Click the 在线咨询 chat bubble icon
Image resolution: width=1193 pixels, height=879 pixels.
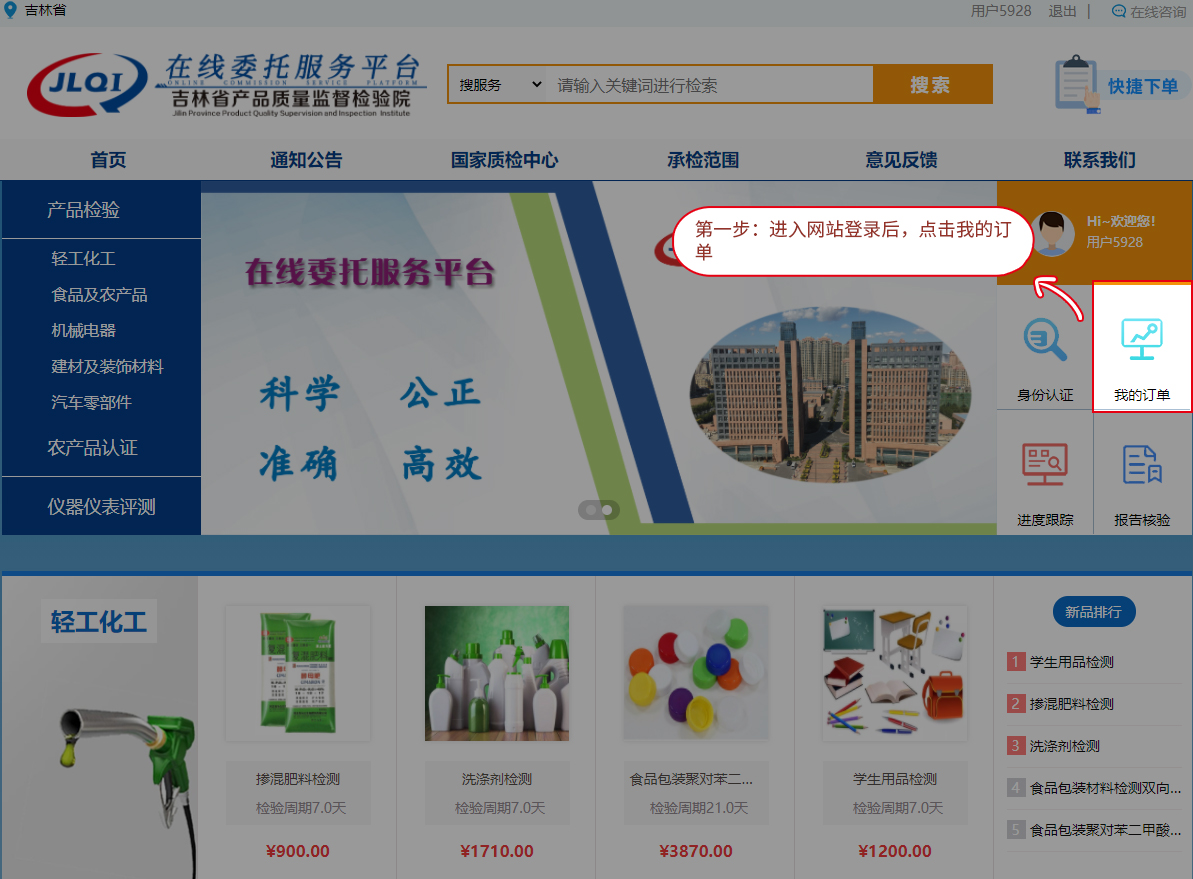pyautogui.click(x=1118, y=12)
